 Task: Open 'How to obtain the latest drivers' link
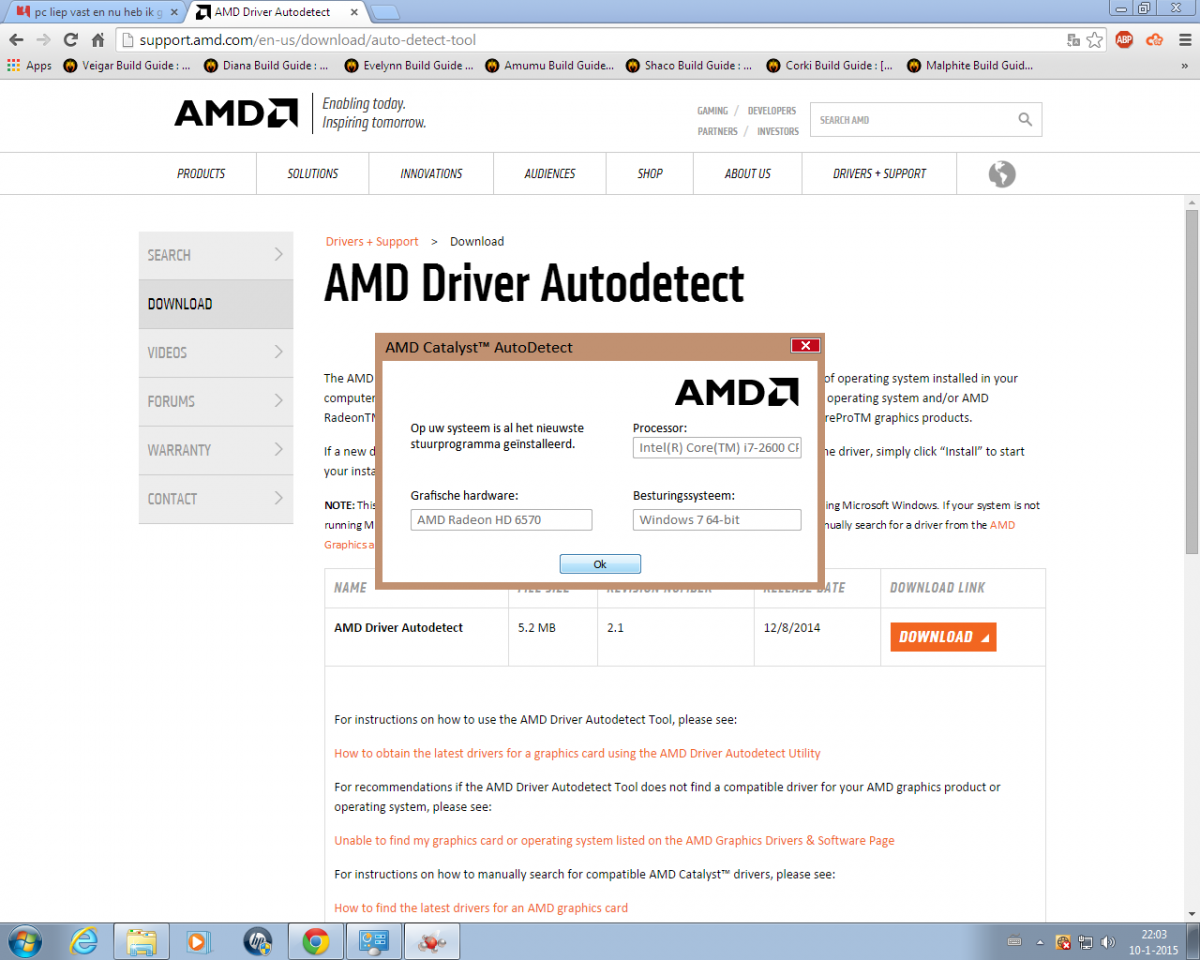click(x=577, y=753)
